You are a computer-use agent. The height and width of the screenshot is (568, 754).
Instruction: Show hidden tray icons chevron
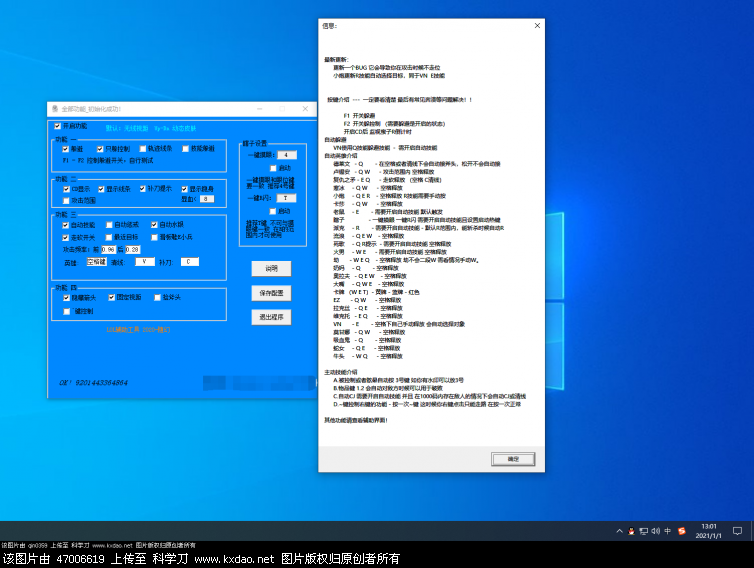click(x=619, y=531)
